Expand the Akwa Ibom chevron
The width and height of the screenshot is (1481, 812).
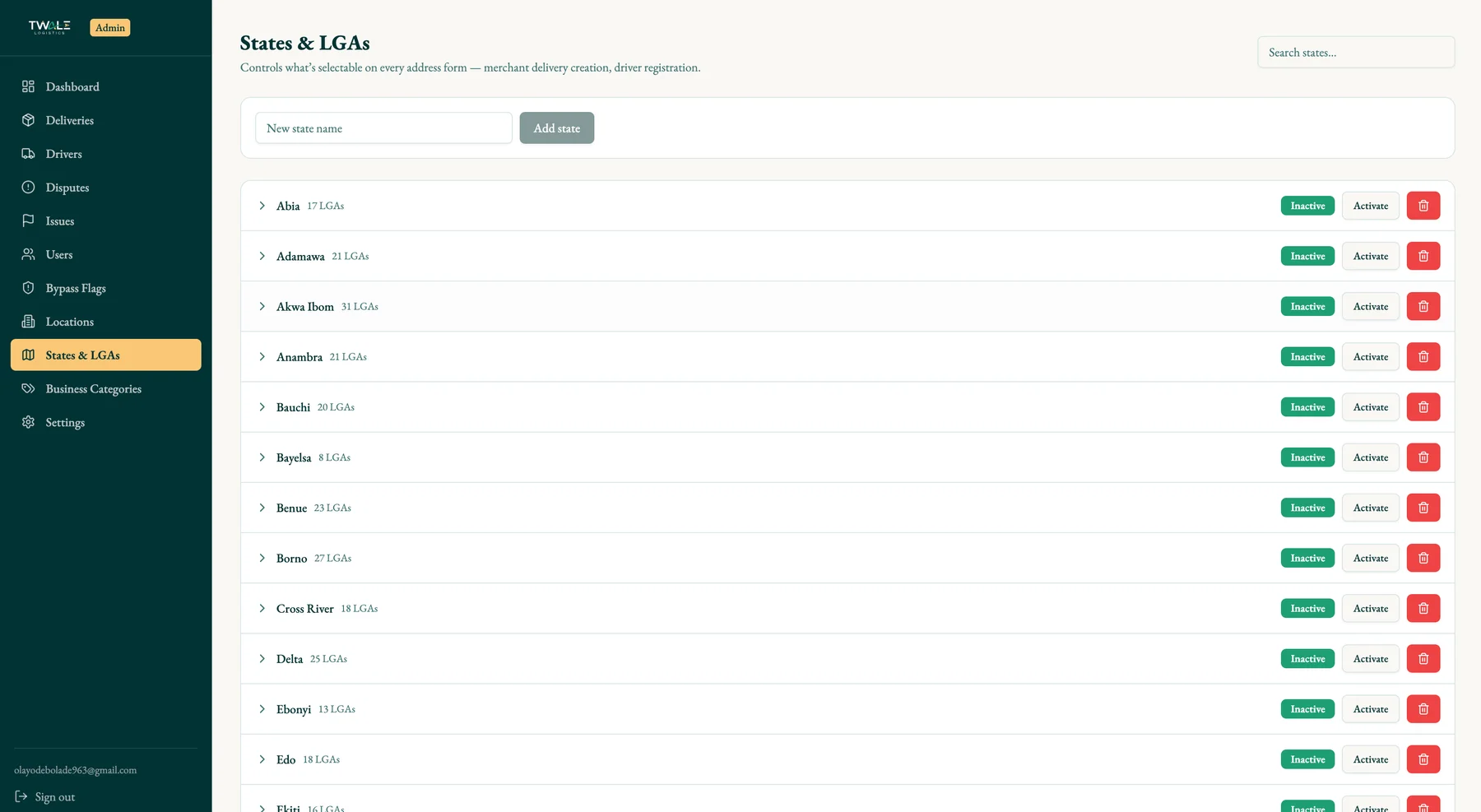point(262,306)
